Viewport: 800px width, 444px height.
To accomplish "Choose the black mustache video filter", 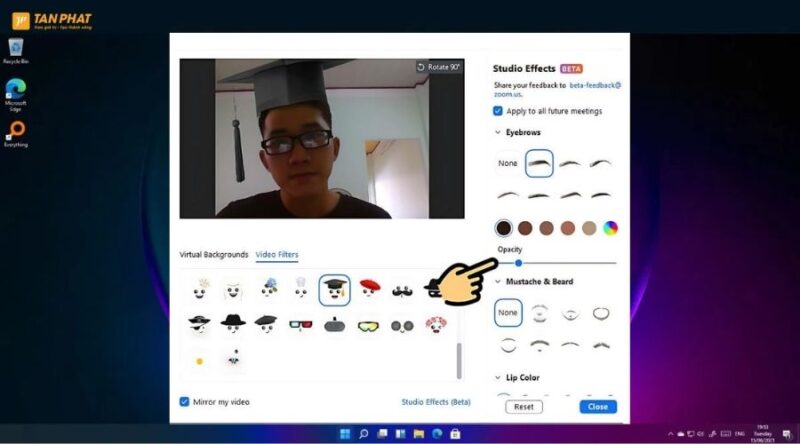I will (402, 291).
